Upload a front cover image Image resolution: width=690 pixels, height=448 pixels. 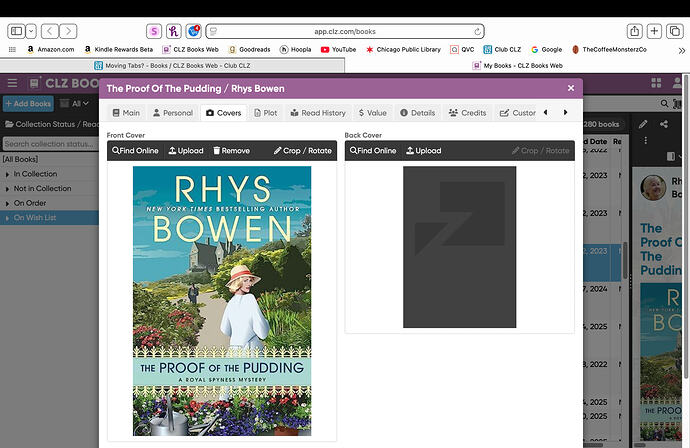186,151
